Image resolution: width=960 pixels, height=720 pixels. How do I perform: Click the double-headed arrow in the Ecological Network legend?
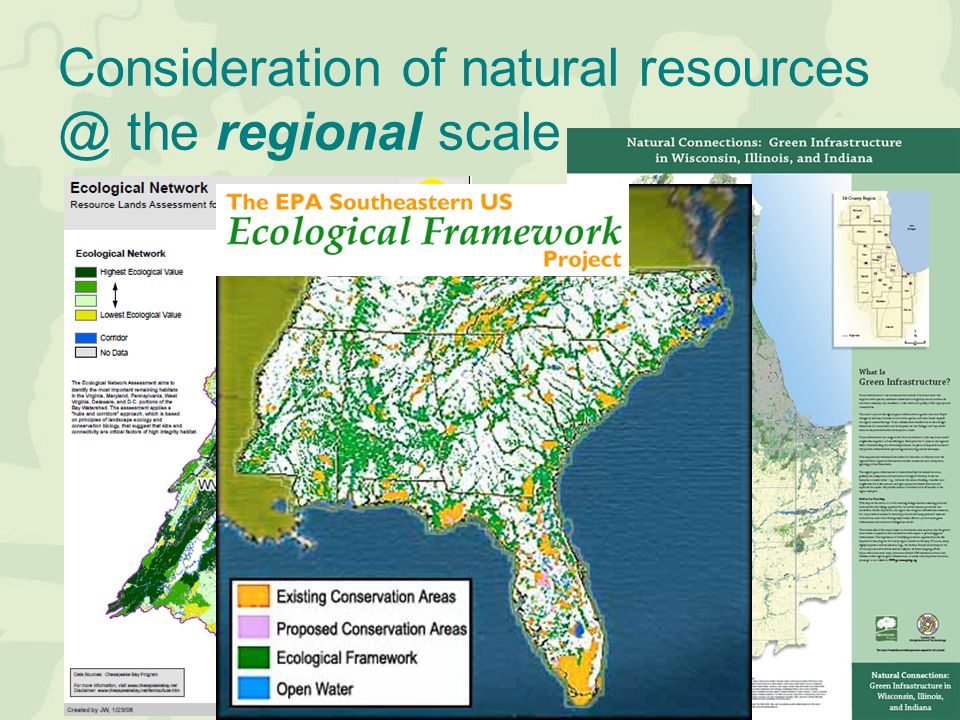(115, 294)
